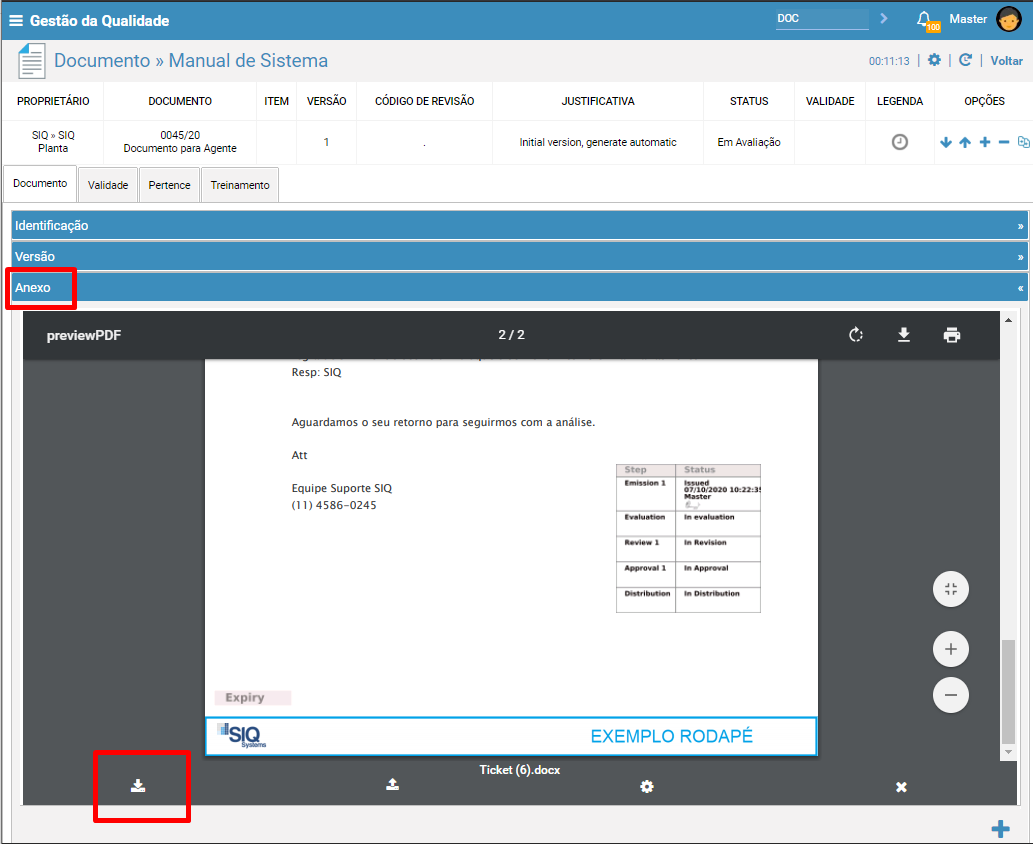
Task: Remove attachment with the X icon
Action: pos(901,787)
